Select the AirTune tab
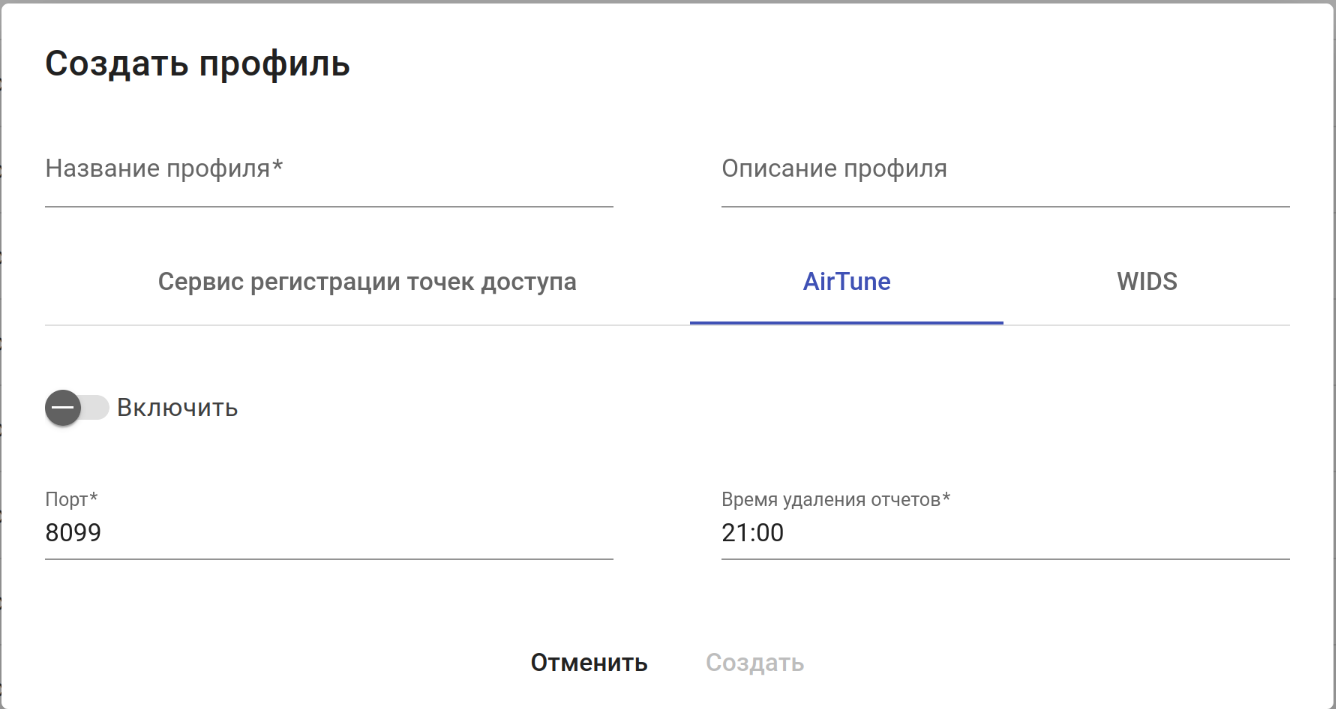Viewport: 1336px width, 709px height. pyautogui.click(x=846, y=282)
